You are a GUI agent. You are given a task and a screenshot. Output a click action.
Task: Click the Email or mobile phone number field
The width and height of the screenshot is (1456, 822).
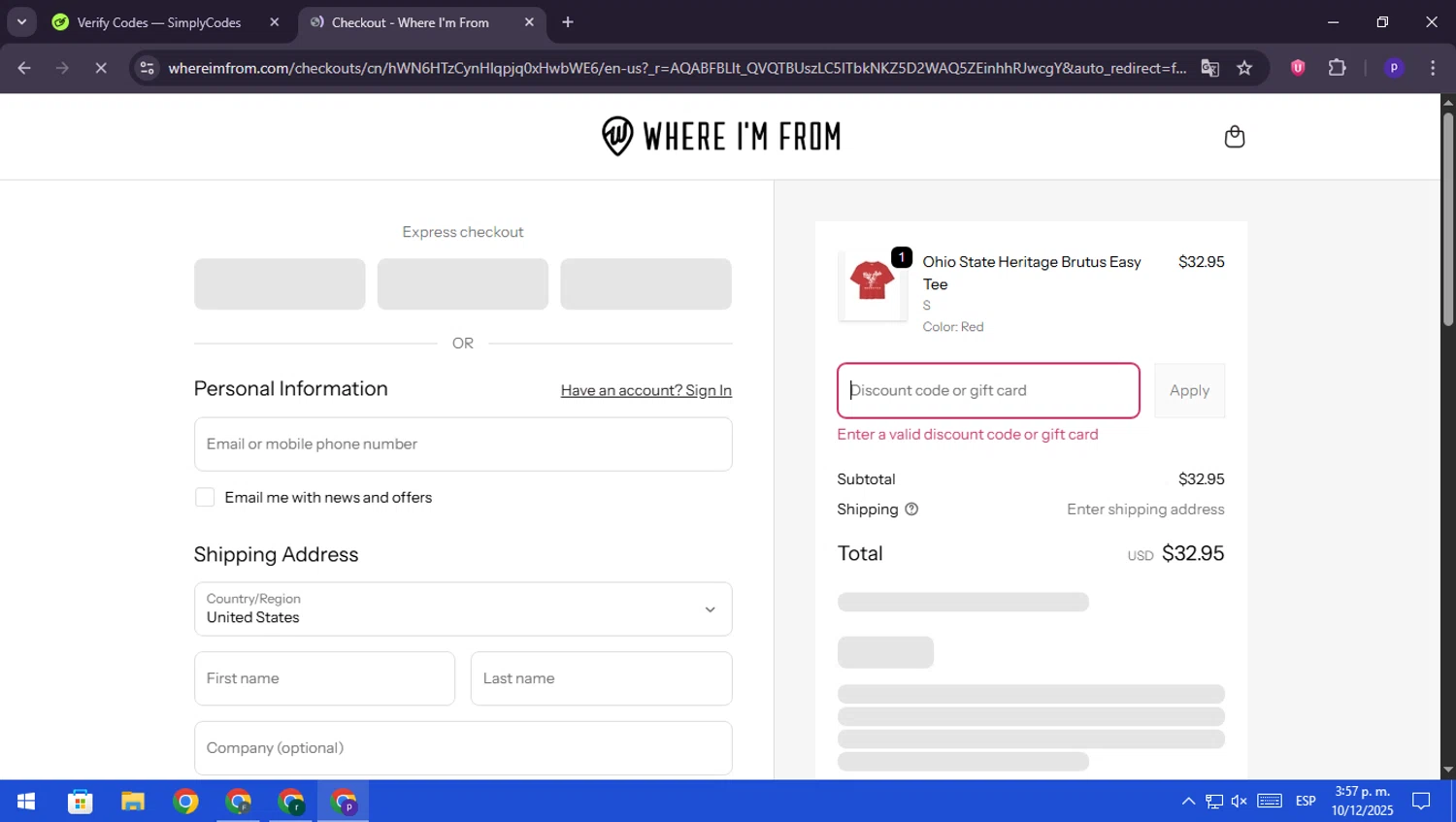(463, 444)
